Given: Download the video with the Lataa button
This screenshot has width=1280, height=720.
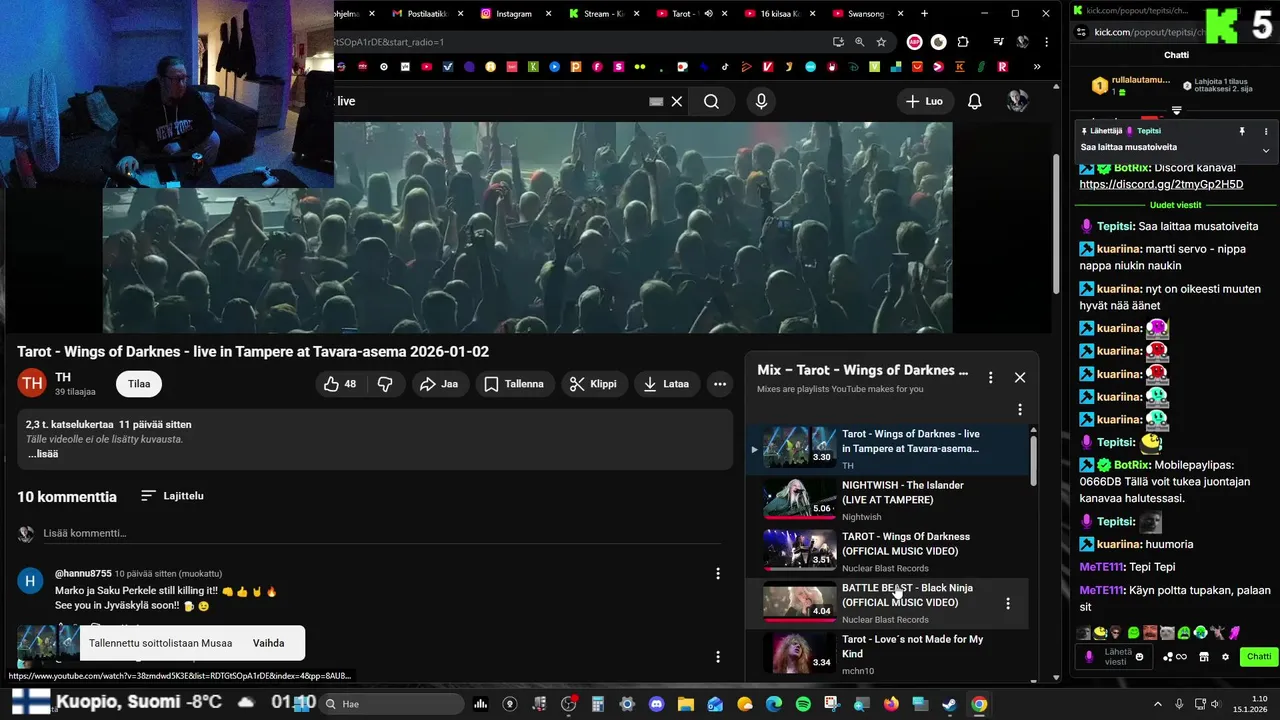Looking at the screenshot, I should pos(666,384).
